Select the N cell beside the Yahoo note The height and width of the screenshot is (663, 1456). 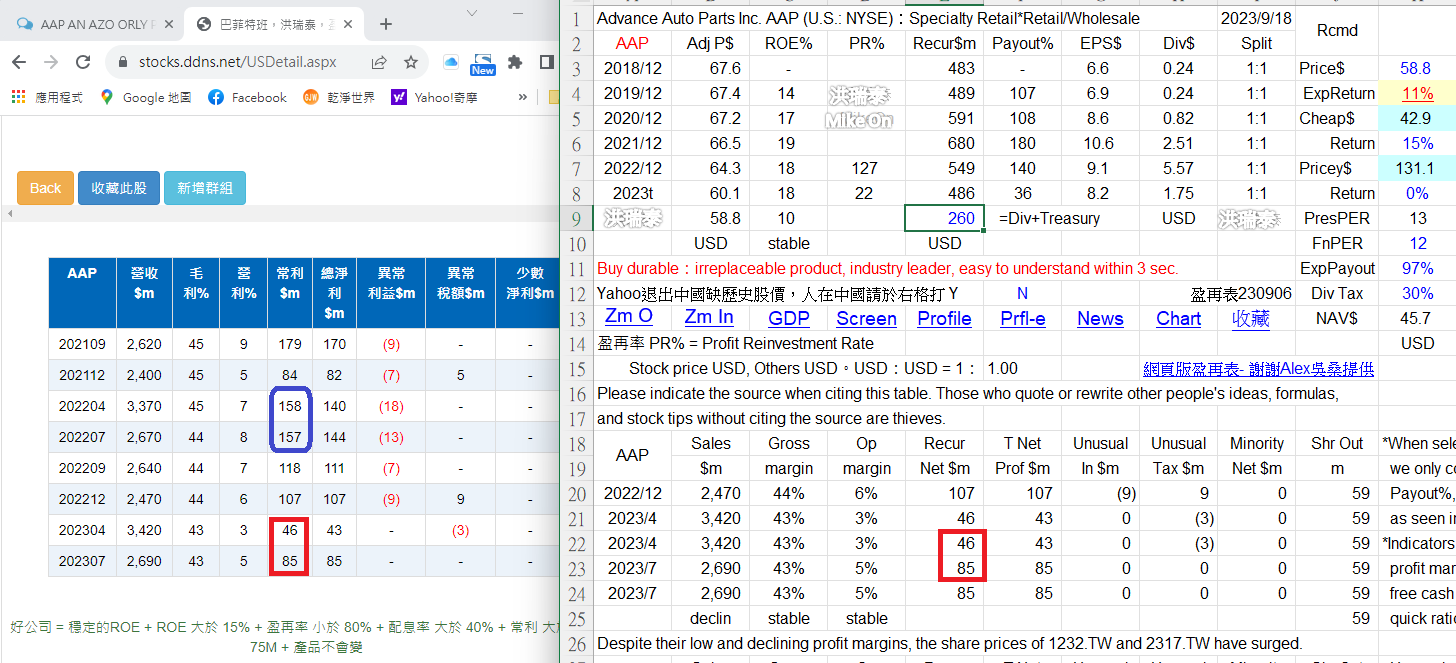(x=1022, y=293)
